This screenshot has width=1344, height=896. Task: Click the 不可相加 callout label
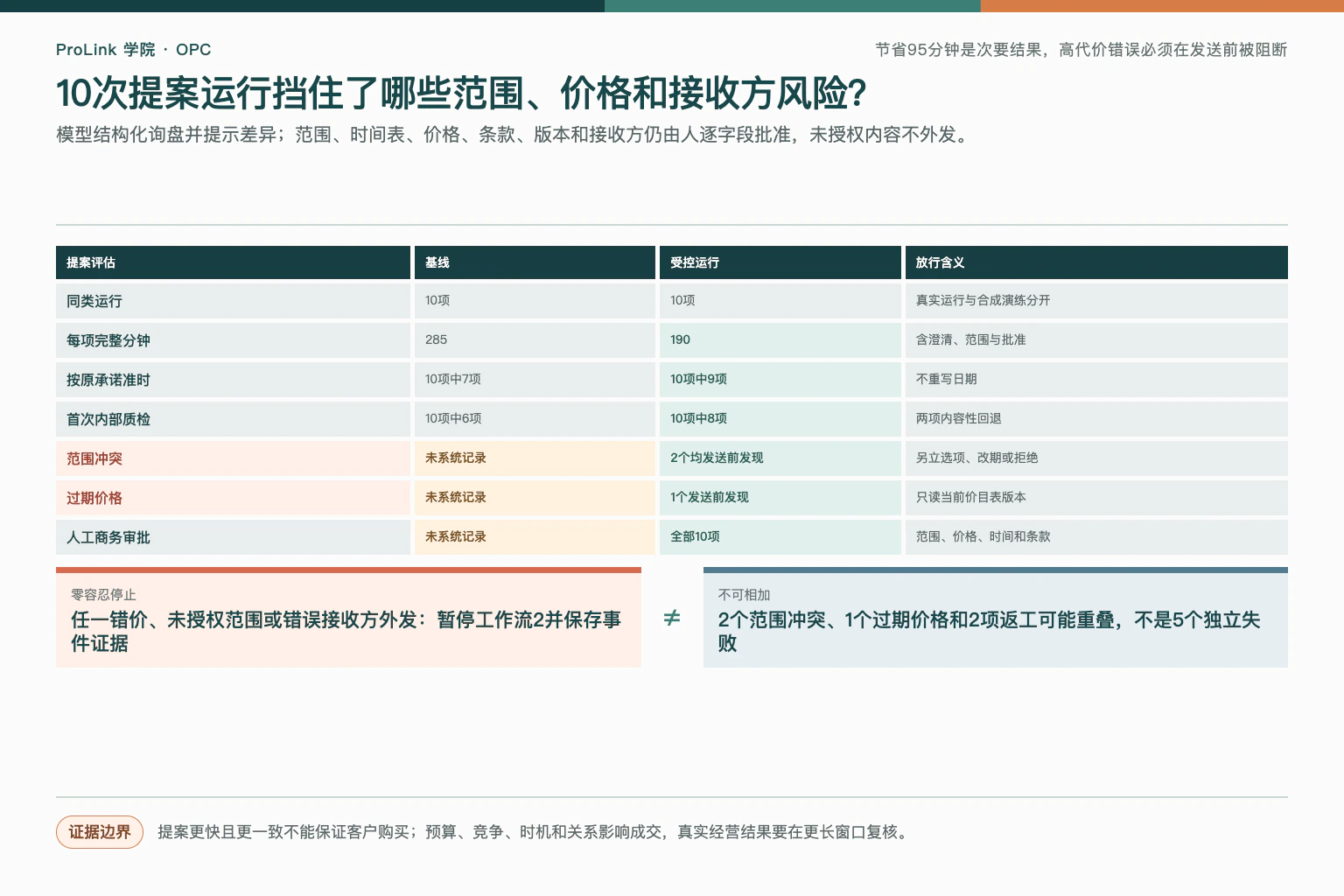pos(744,595)
